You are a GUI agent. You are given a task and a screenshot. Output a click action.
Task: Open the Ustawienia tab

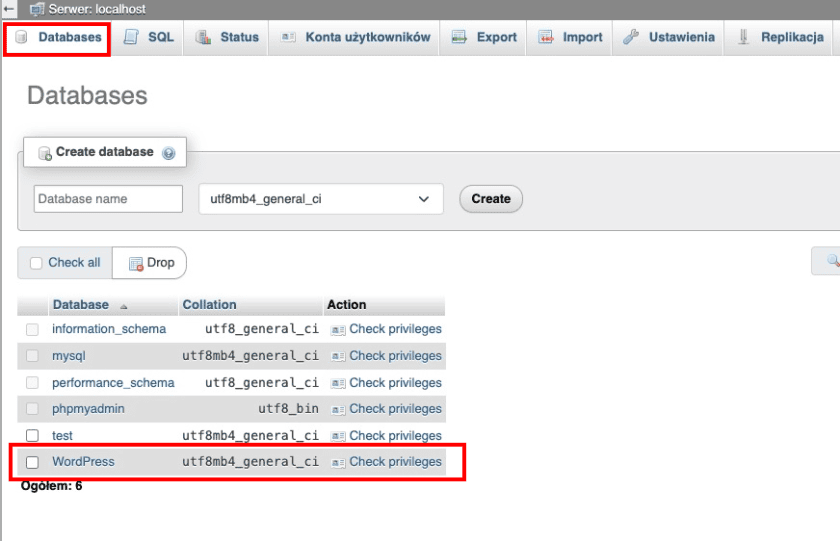coord(669,37)
